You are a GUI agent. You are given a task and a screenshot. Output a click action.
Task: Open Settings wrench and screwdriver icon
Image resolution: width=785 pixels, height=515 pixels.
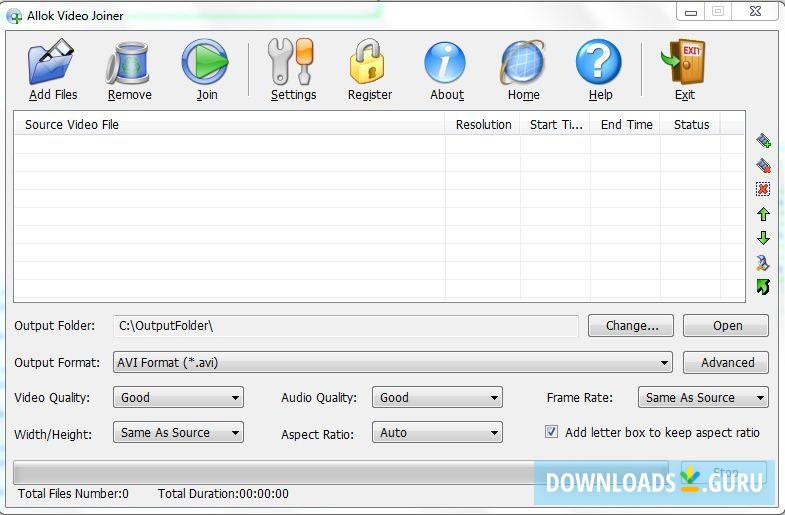click(291, 62)
